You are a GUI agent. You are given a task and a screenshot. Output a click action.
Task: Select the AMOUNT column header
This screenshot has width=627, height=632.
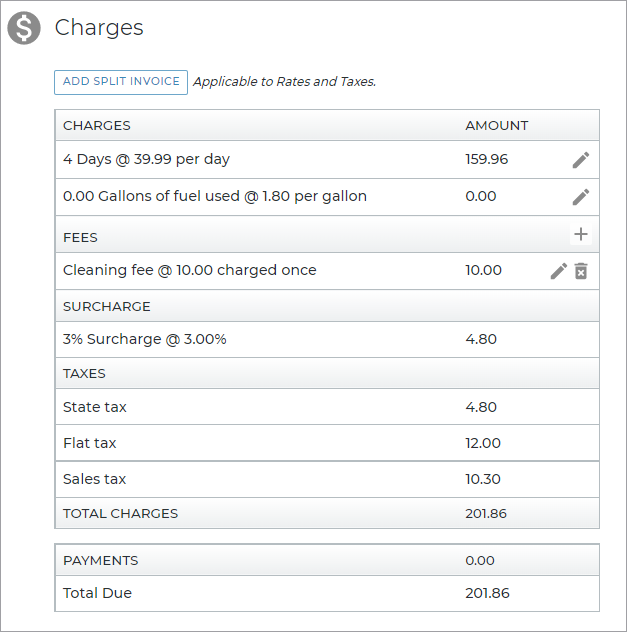[x=496, y=126]
